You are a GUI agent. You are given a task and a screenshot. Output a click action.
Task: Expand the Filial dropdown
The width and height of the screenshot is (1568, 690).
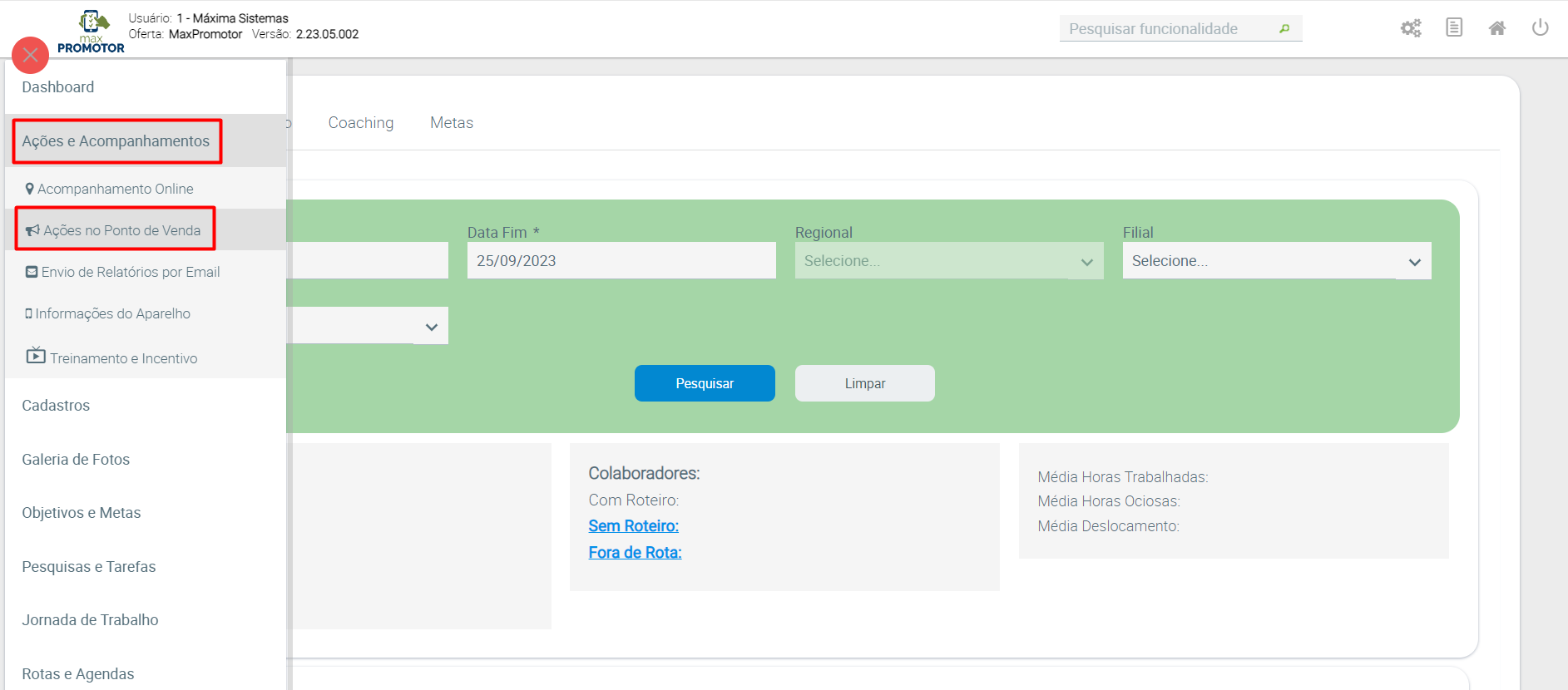(1276, 261)
